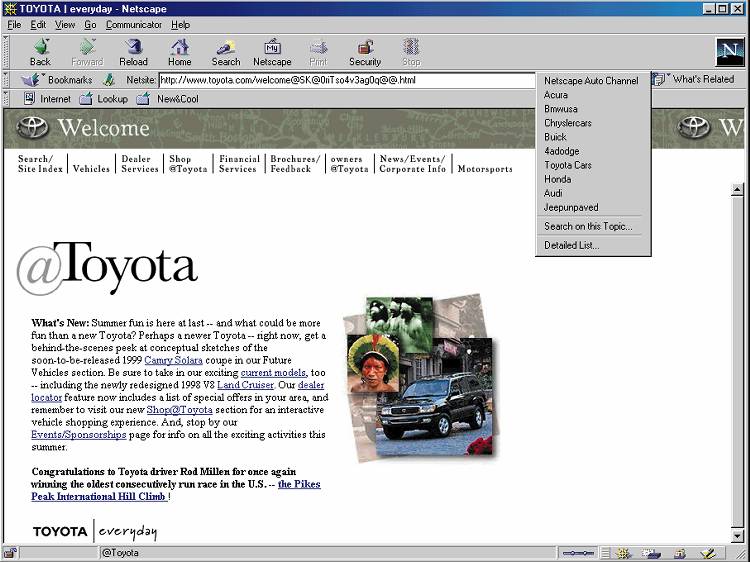
Task: Open the Lookup personal toolbar folder
Action: (103, 99)
